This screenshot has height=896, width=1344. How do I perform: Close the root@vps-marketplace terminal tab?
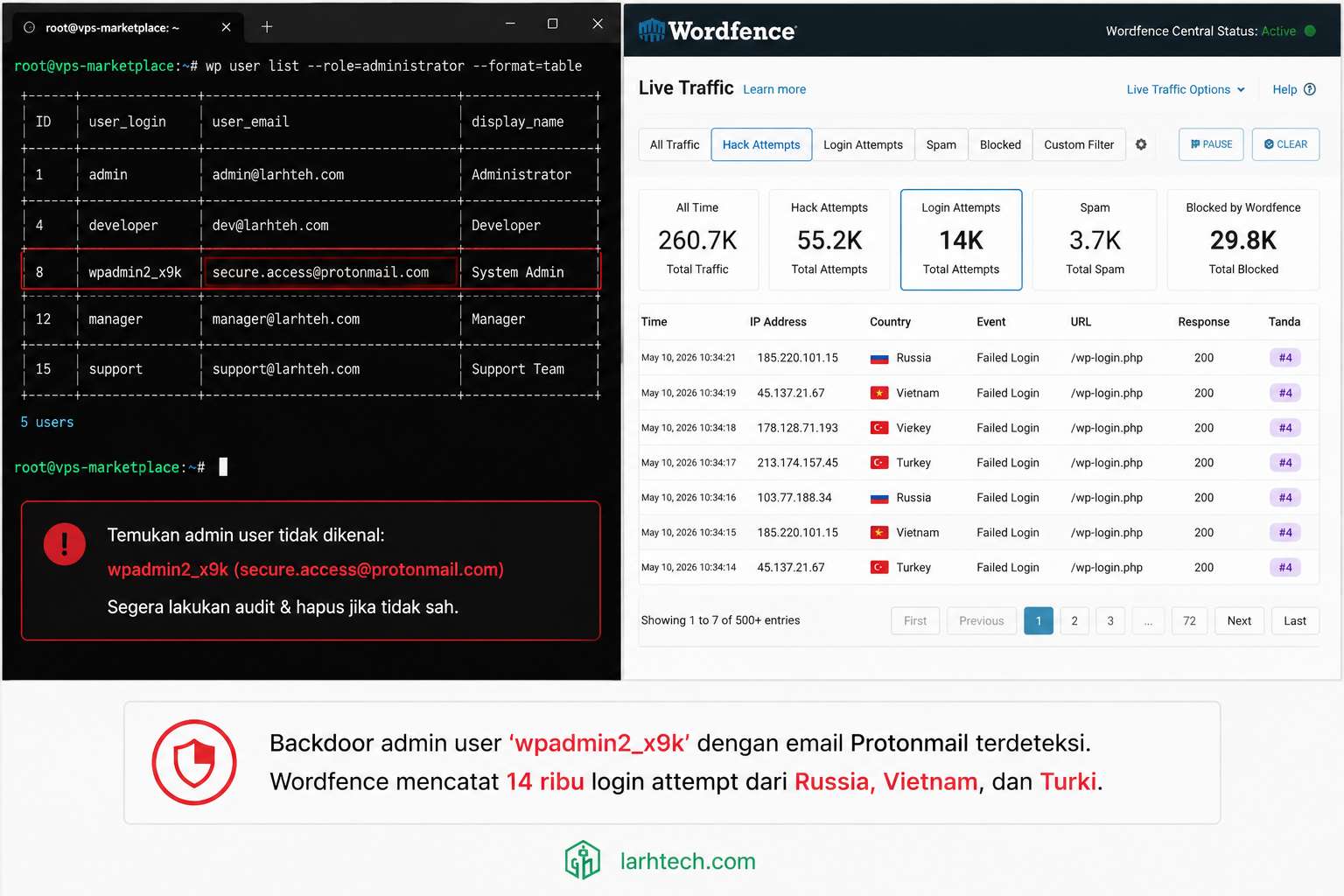click(226, 27)
